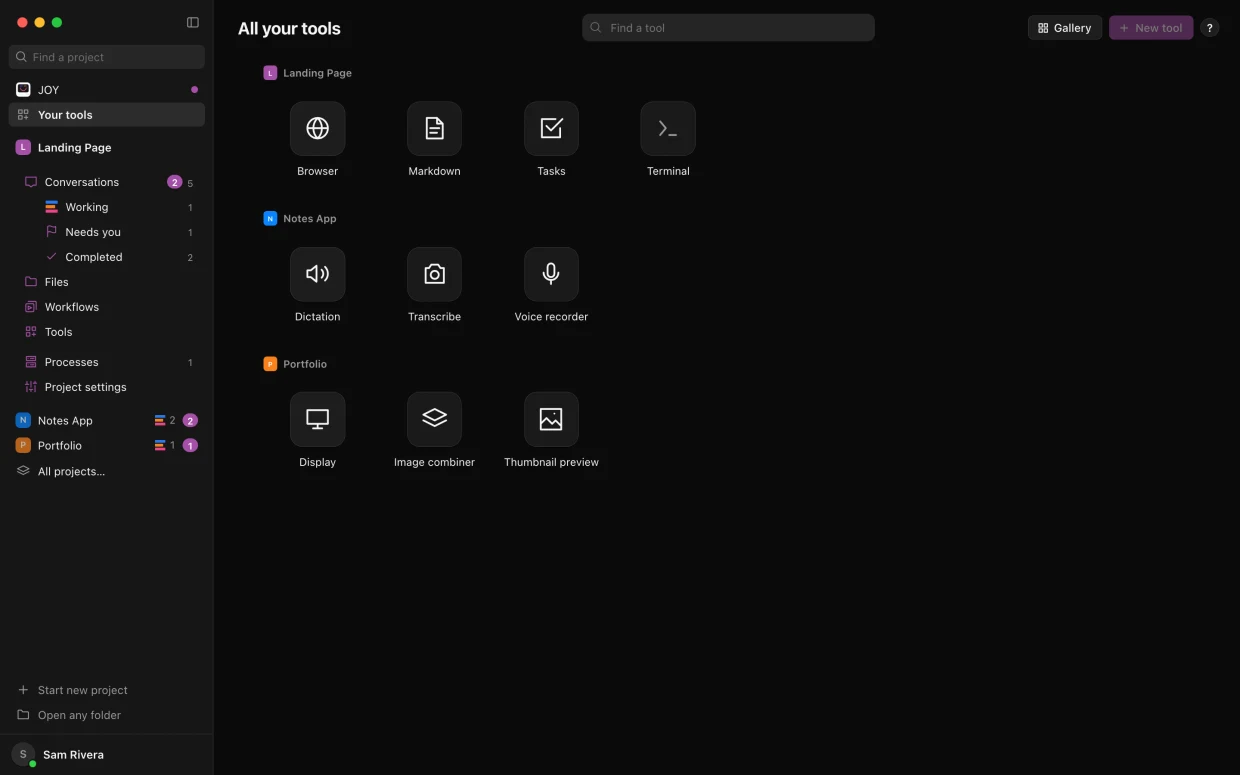The image size is (1240, 775).
Task: Click the Portfolio group header
Action: click(x=295, y=364)
